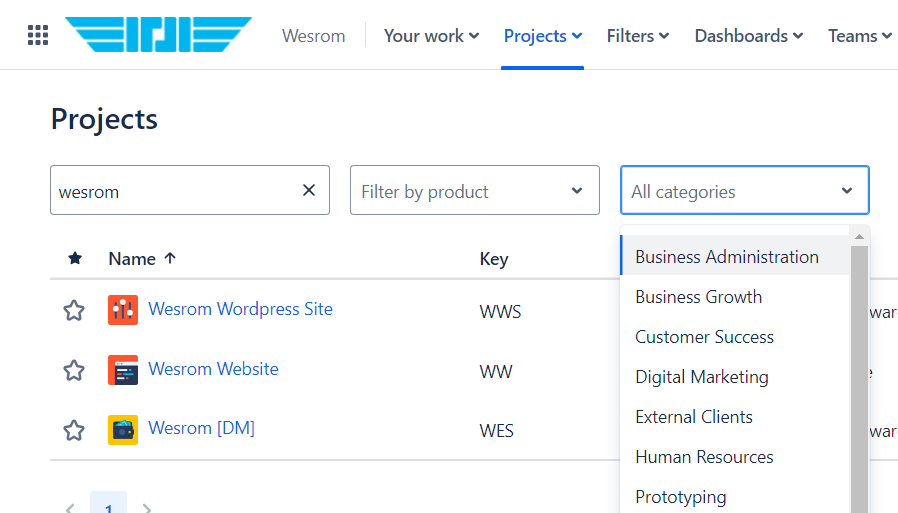The image size is (898, 513).
Task: Click the category list scrollbar up arrow
Action: coord(859,236)
